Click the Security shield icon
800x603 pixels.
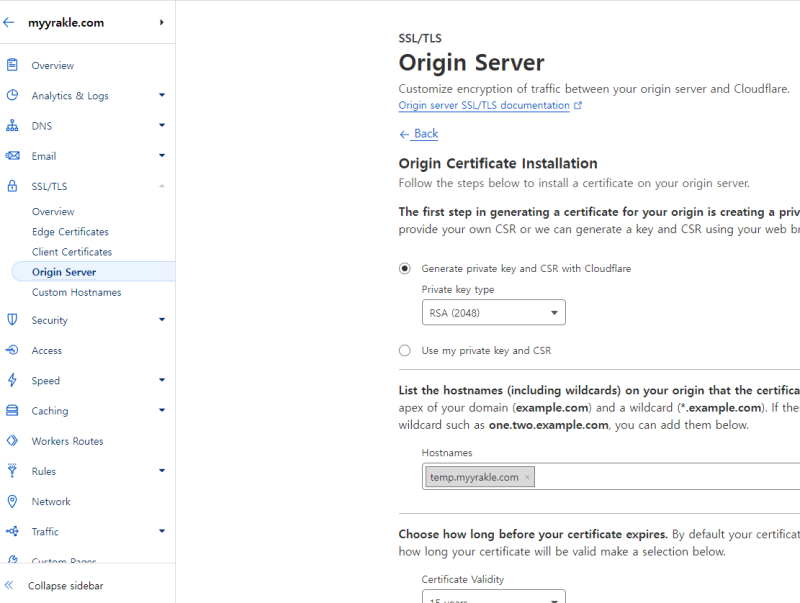pyautogui.click(x=12, y=320)
